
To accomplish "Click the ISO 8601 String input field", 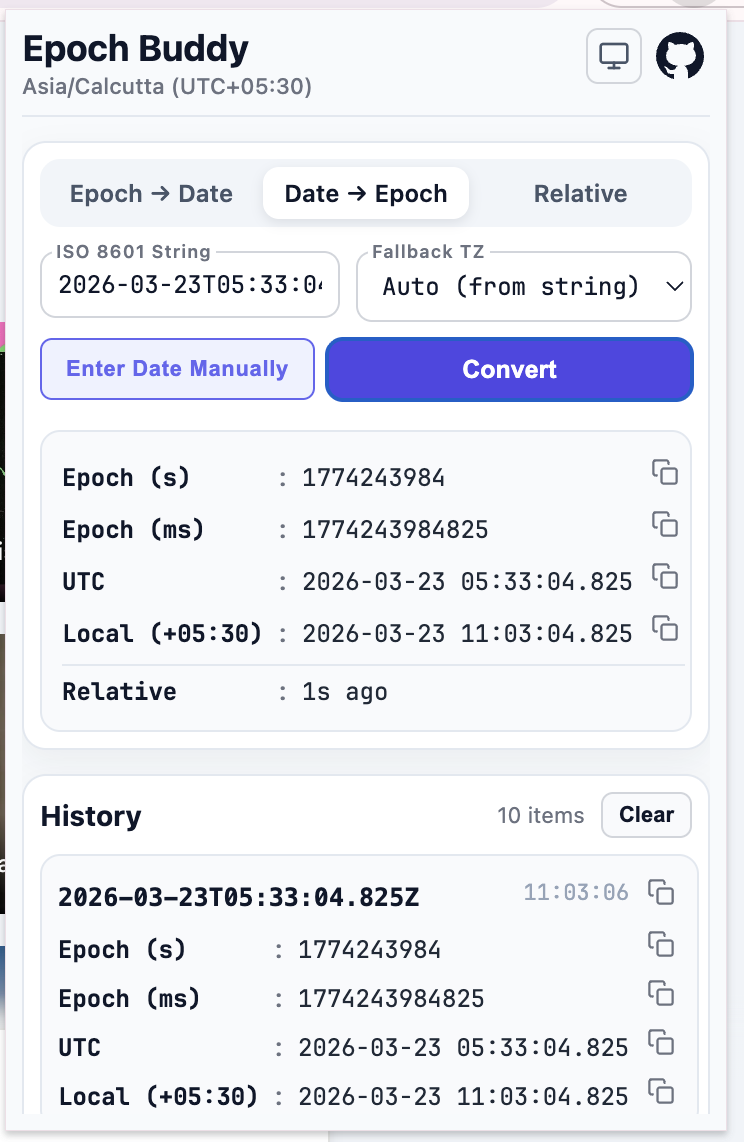I will (189, 287).
